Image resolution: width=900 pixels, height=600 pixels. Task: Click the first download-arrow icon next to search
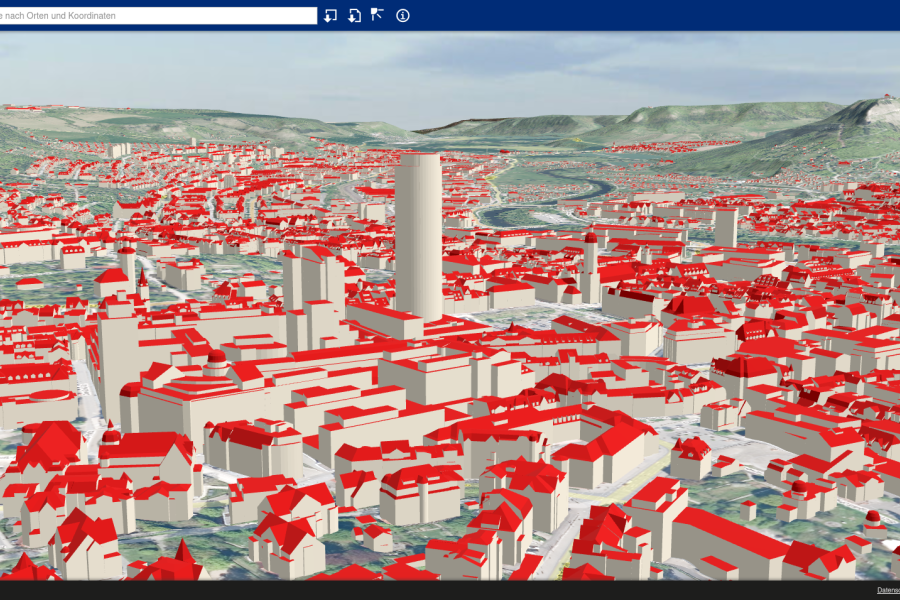331,16
